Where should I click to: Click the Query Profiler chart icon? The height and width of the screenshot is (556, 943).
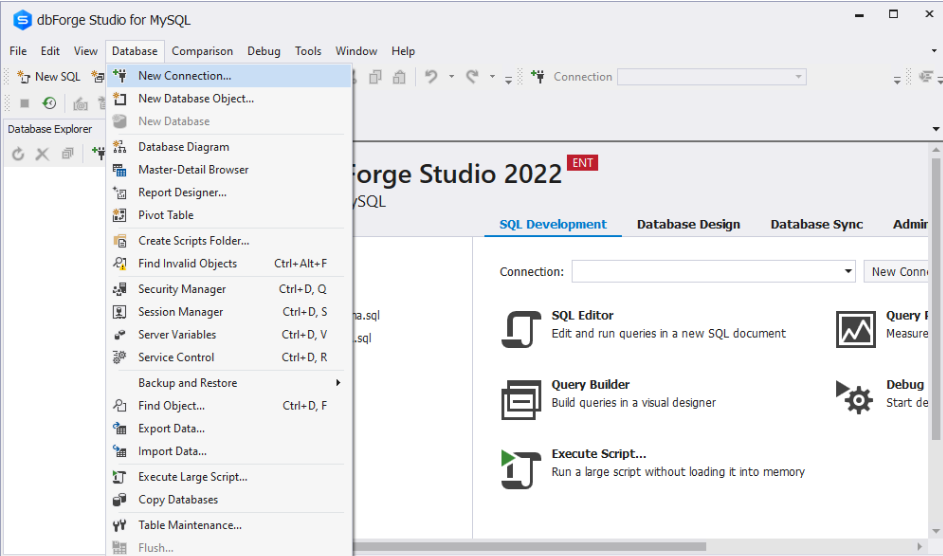coord(856,329)
